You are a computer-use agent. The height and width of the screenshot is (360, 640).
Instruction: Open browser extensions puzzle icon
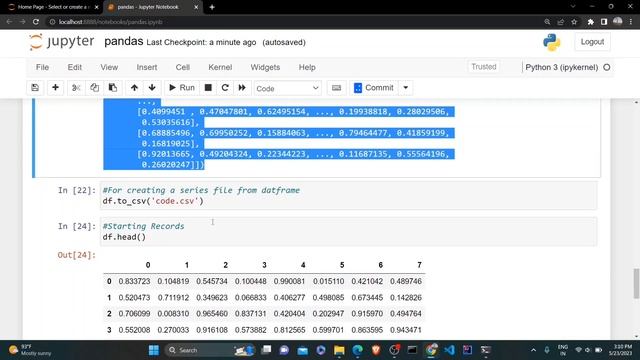(x=591, y=22)
